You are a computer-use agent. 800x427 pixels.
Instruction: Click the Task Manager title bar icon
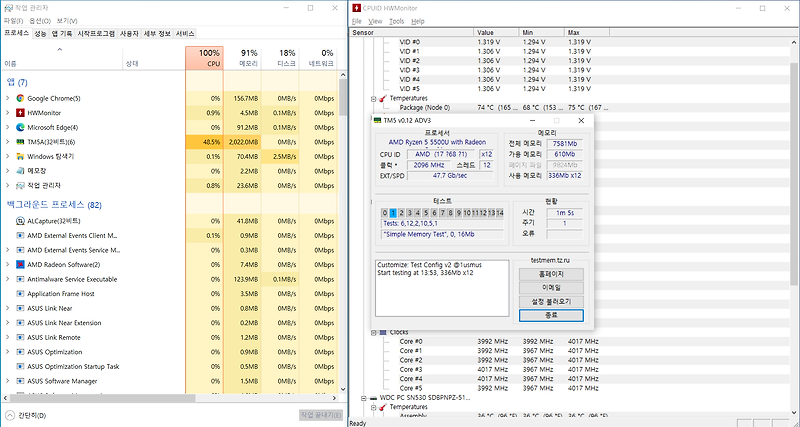pyautogui.click(x=8, y=8)
